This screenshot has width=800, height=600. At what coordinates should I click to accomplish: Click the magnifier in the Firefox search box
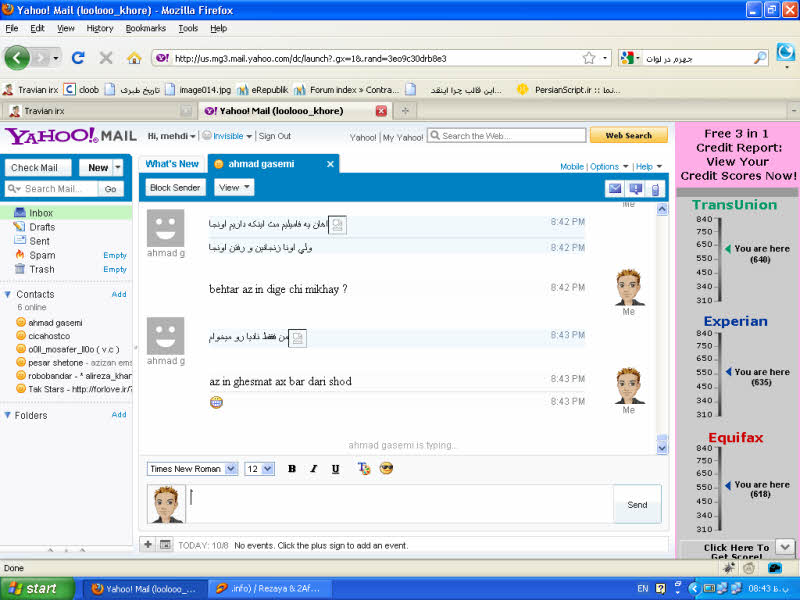tap(760, 58)
